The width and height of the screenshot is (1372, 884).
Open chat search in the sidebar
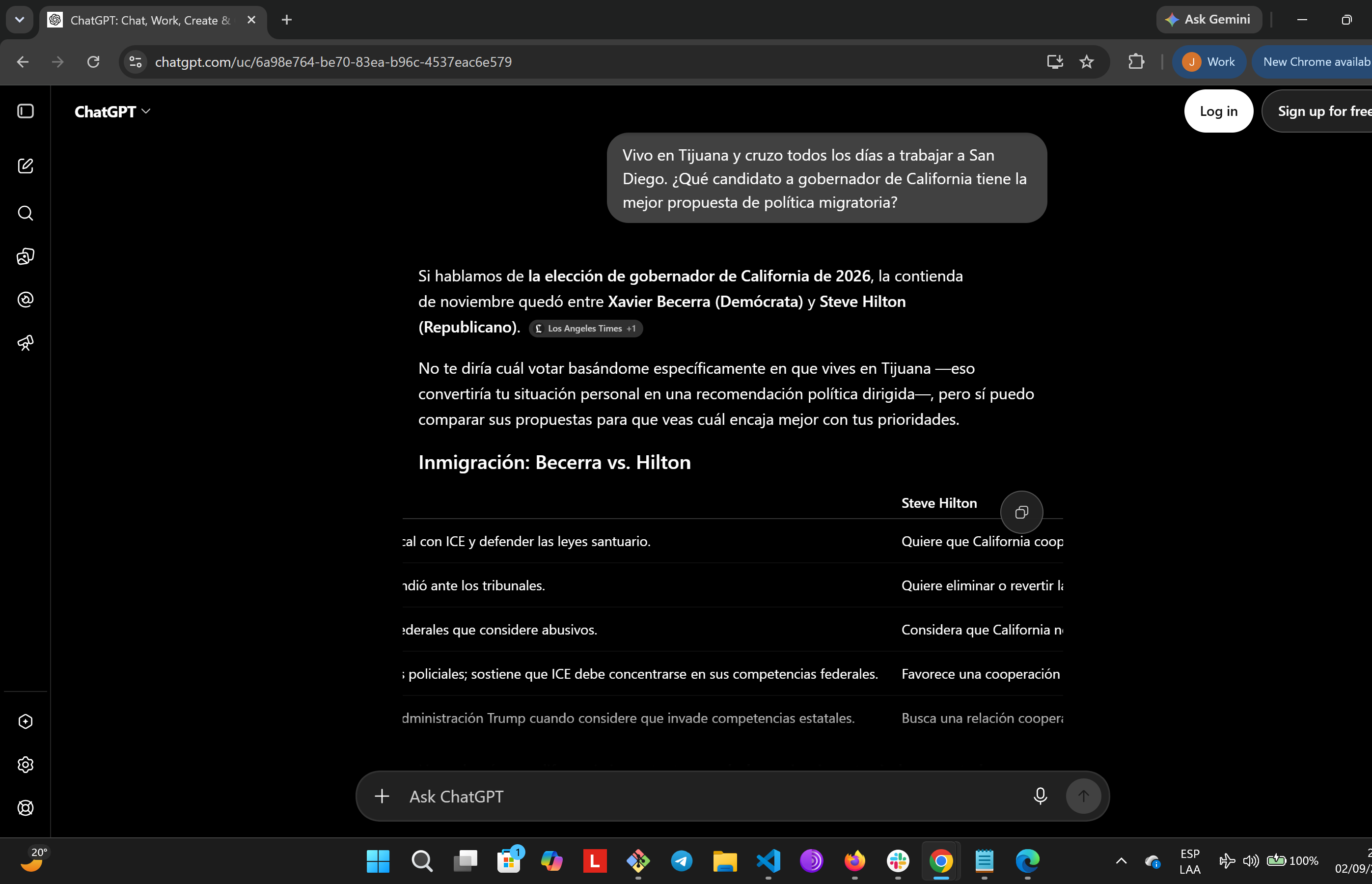pyautogui.click(x=25, y=213)
